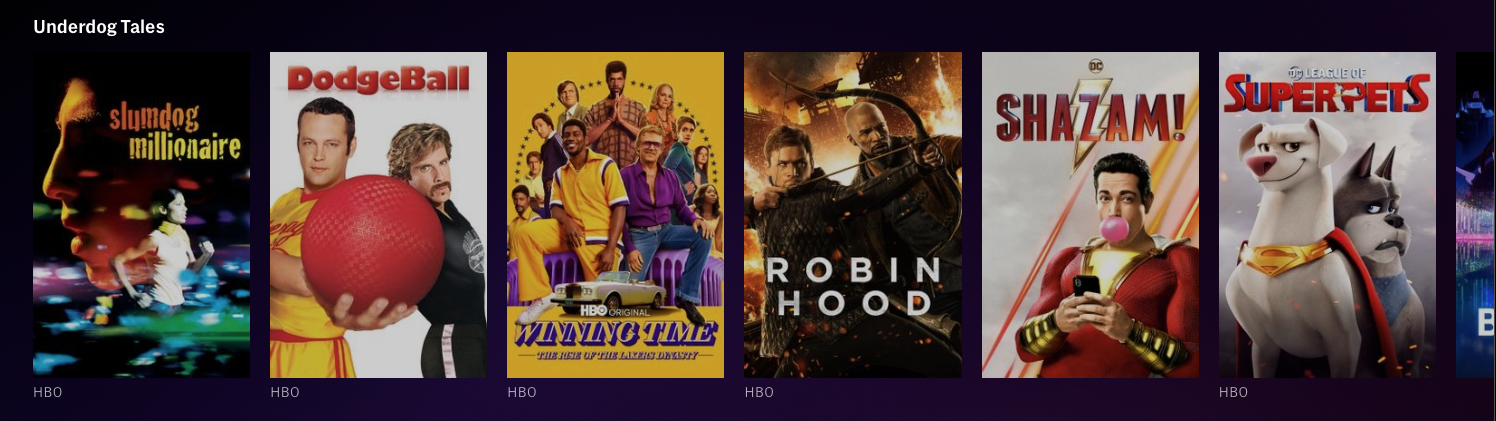Open the Shazam! movie poster
The image size is (1496, 421).
pos(1090,215)
